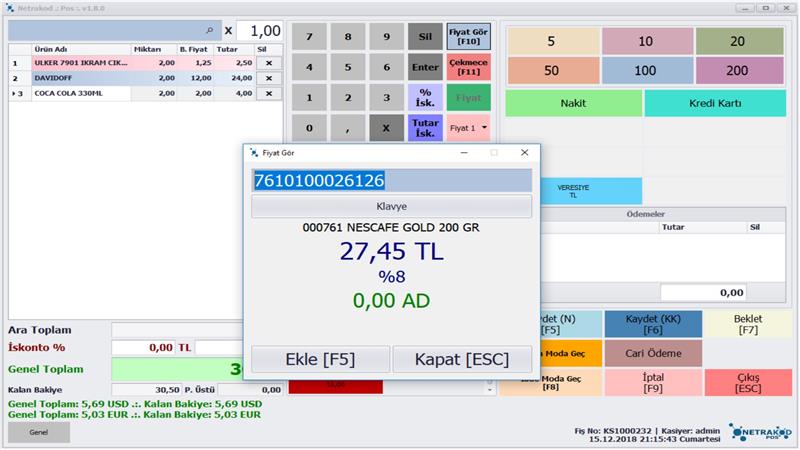Select the DAVIDOFF product row
Image resolution: width=800 pixels, height=450 pixels.
tap(132, 79)
